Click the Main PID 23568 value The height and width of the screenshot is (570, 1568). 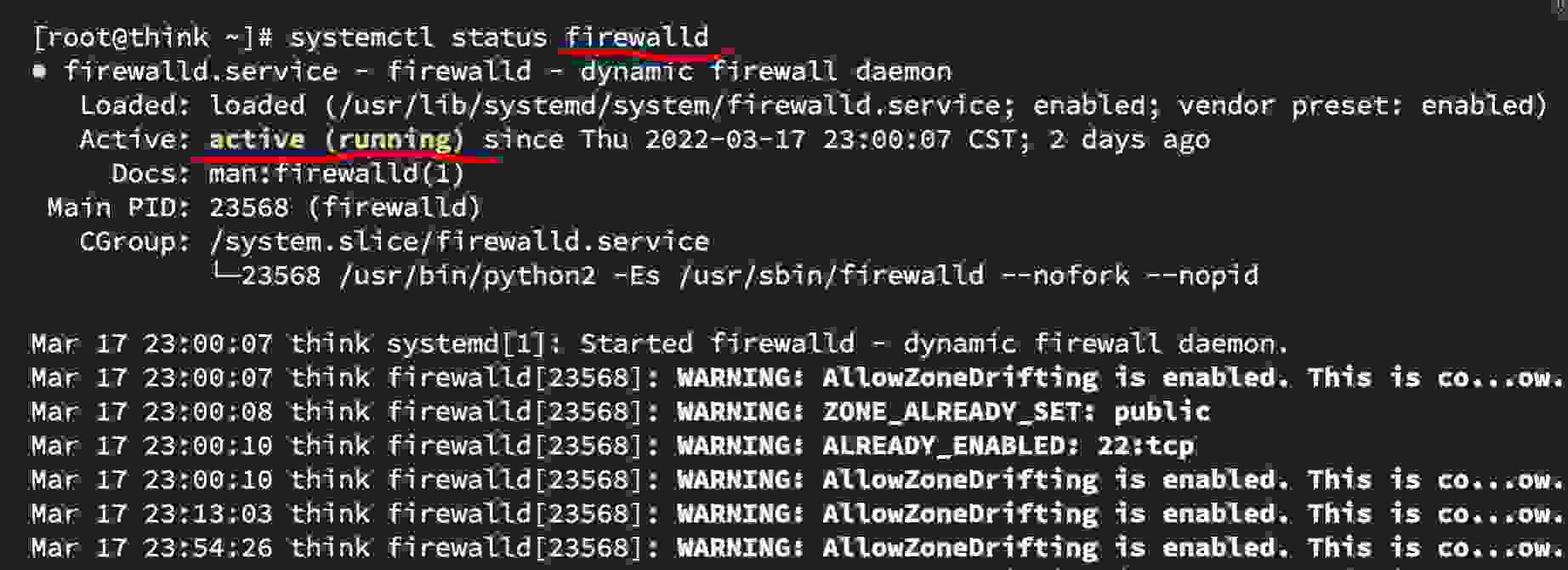pos(249,208)
